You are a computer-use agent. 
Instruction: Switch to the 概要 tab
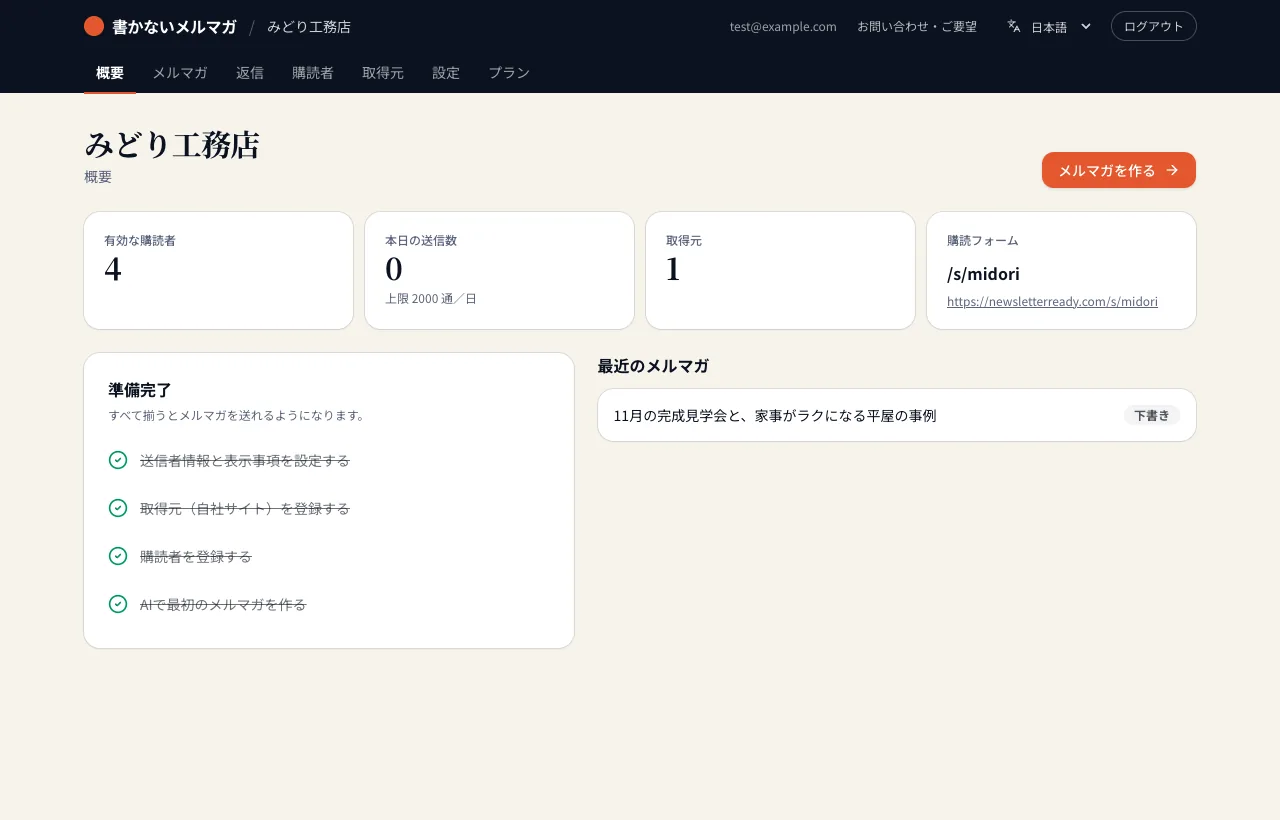pyautogui.click(x=110, y=72)
